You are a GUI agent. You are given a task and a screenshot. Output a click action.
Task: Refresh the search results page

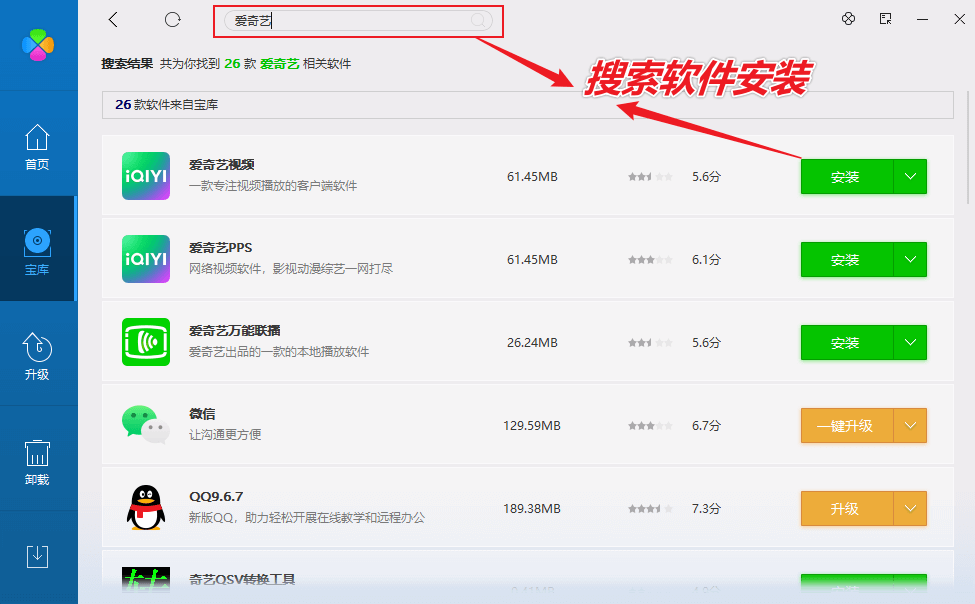[171, 19]
